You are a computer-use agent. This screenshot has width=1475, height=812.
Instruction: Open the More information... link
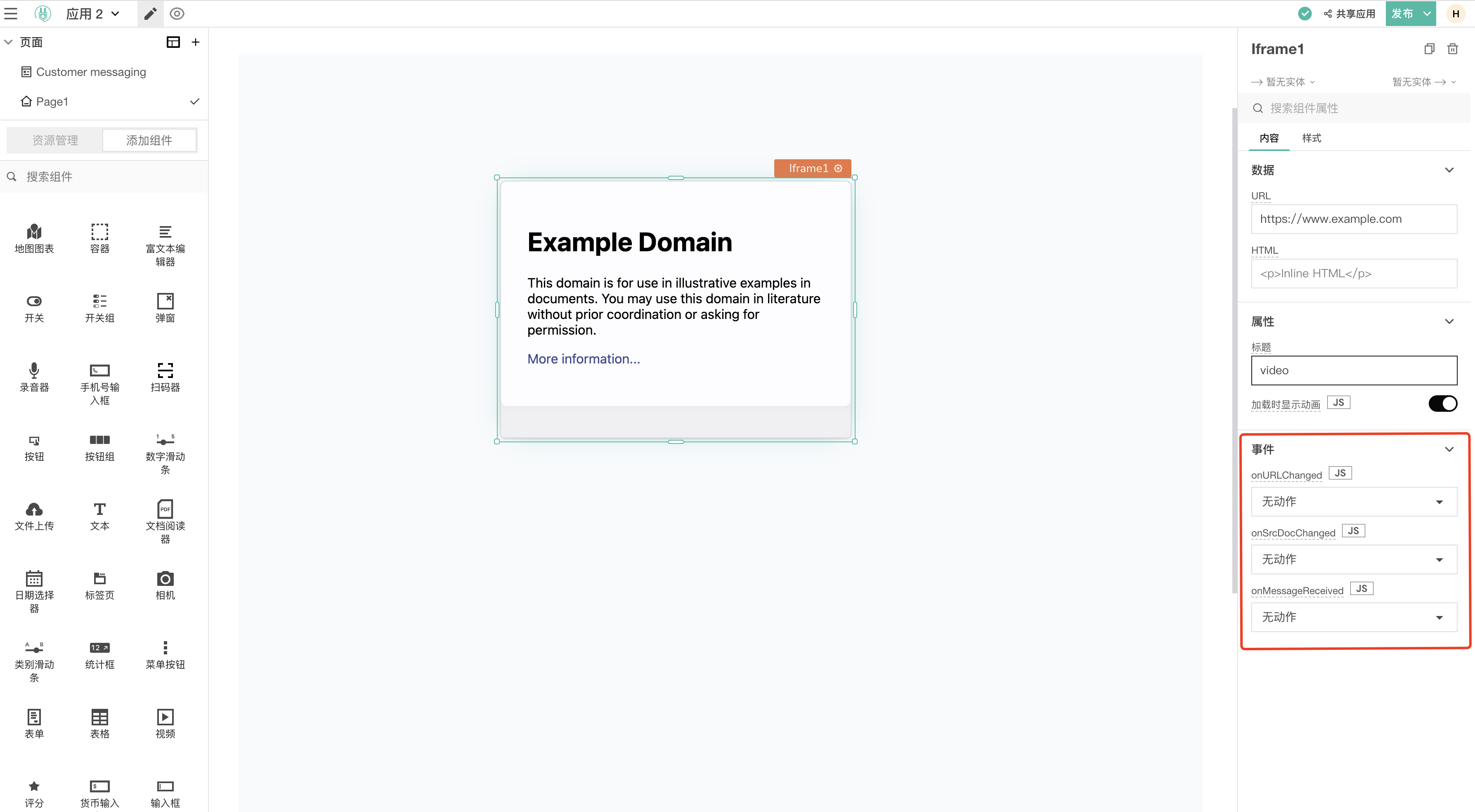584,359
